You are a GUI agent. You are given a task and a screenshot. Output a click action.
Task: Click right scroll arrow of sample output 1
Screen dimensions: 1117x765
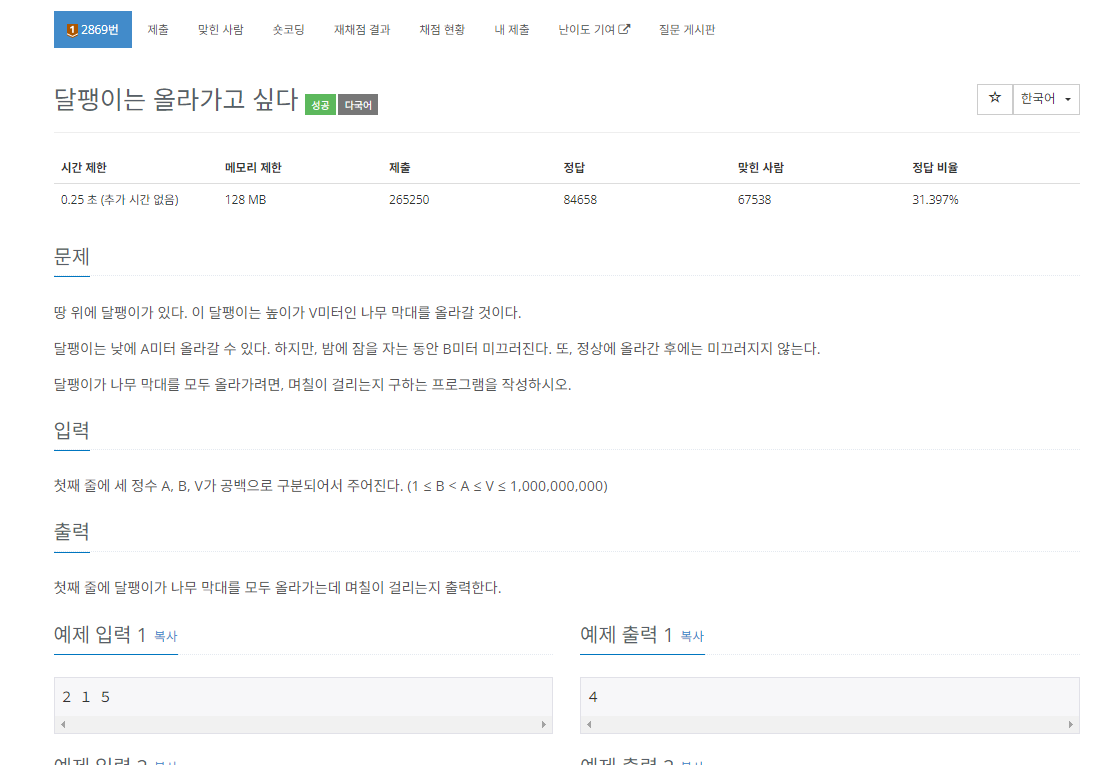click(x=1071, y=724)
